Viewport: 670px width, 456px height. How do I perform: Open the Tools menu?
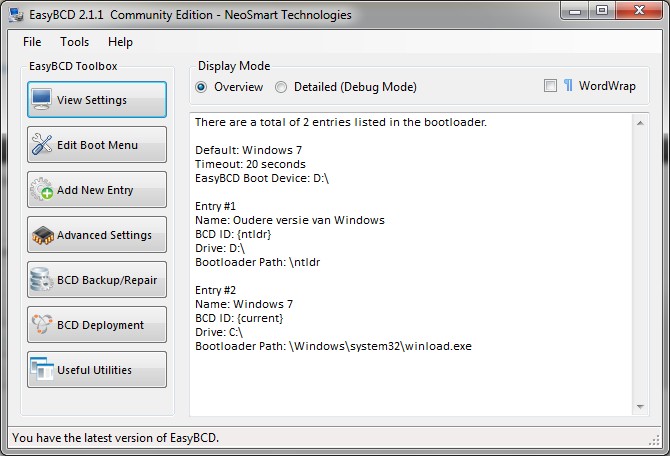tap(74, 42)
